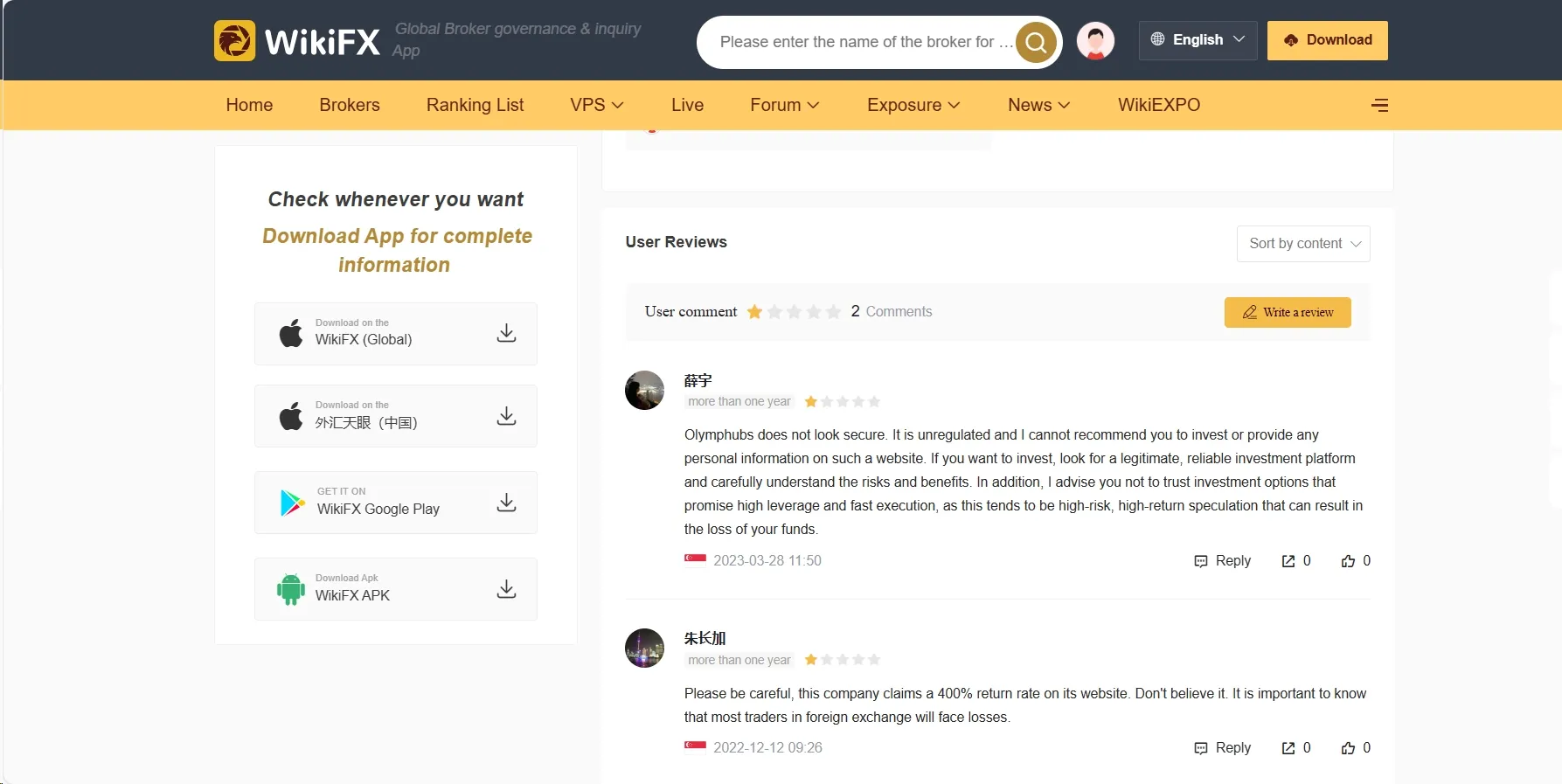Click the username 薛宇
Image resolution: width=1562 pixels, height=784 pixels.
[x=698, y=380]
